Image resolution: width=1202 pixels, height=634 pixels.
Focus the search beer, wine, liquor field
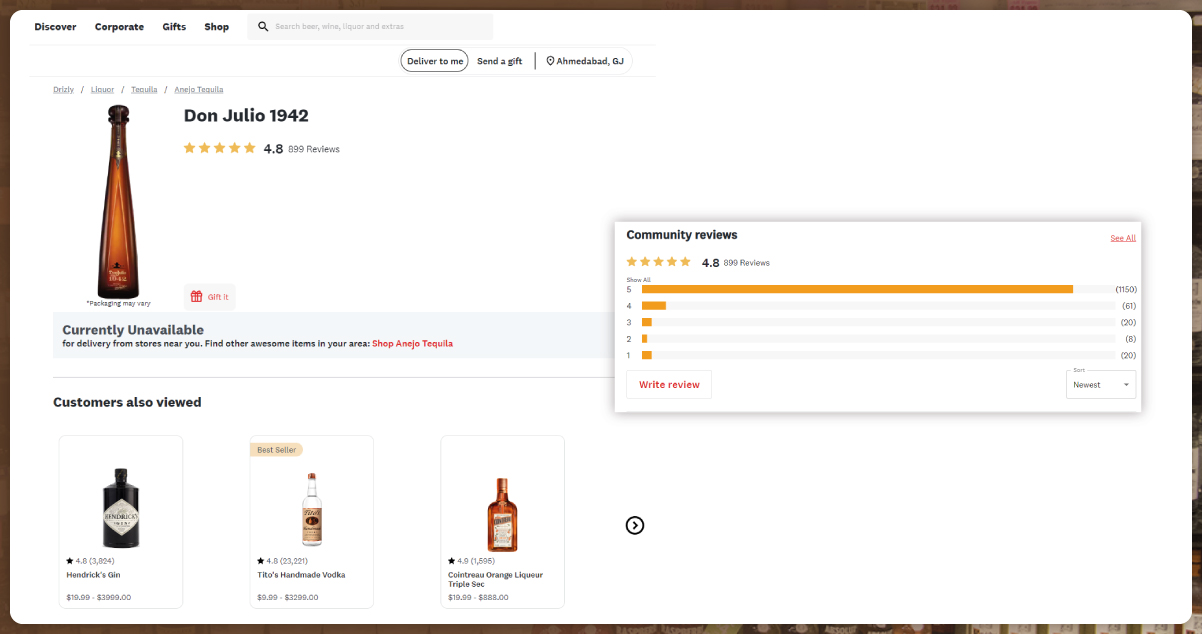(370, 27)
